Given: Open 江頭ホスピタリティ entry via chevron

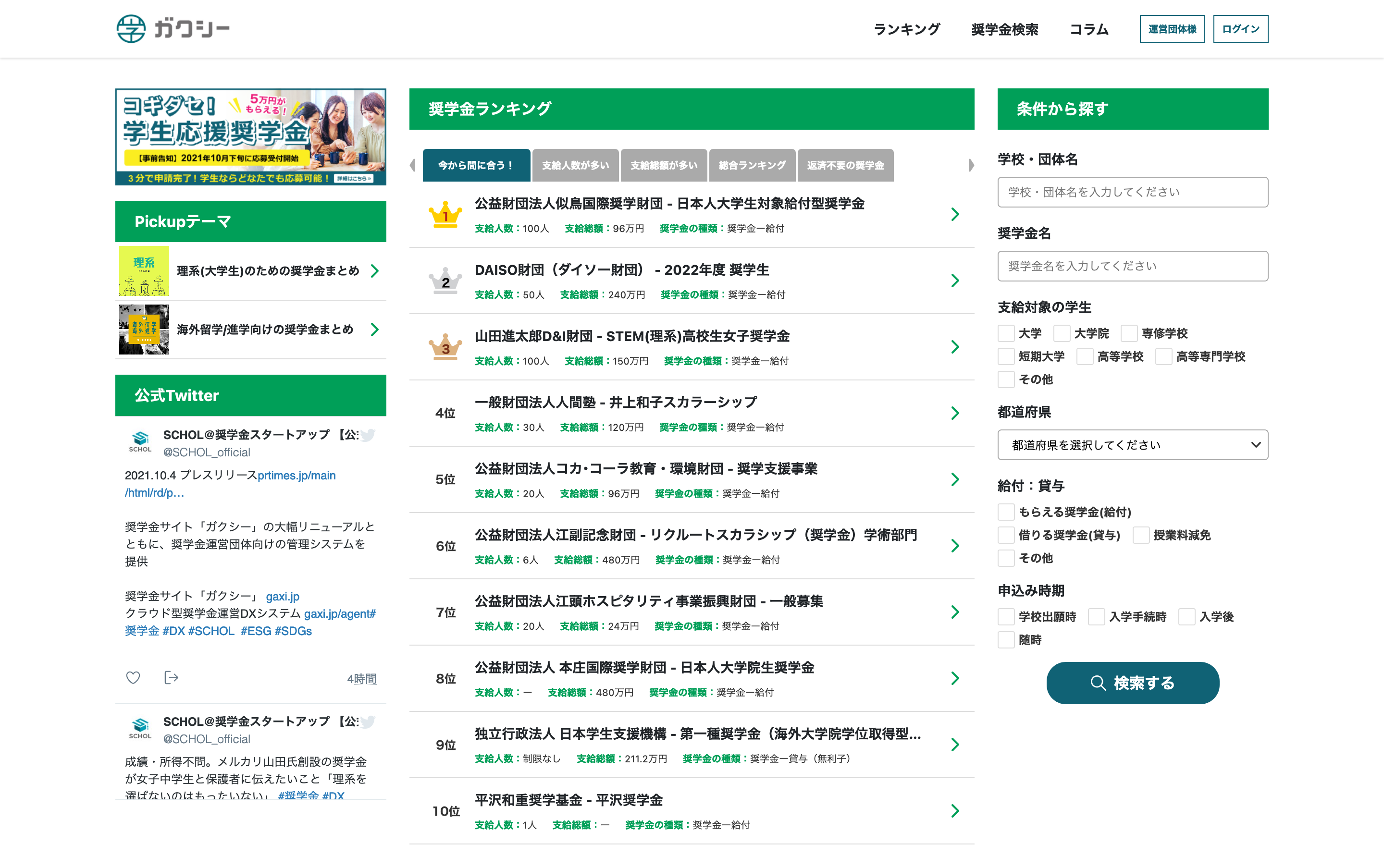Looking at the screenshot, I should pos(955,612).
